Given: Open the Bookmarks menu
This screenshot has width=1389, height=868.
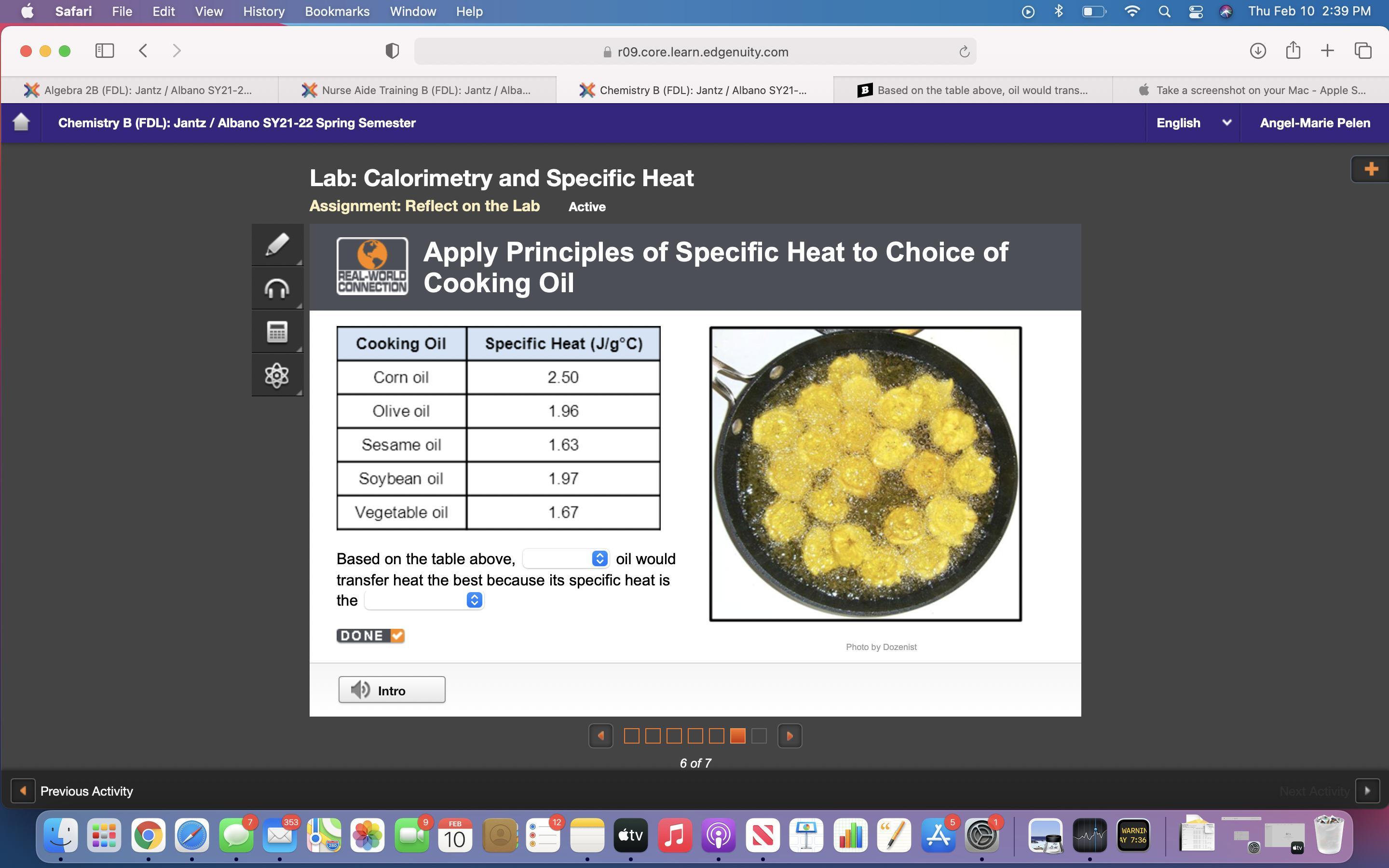Looking at the screenshot, I should click(x=337, y=12).
